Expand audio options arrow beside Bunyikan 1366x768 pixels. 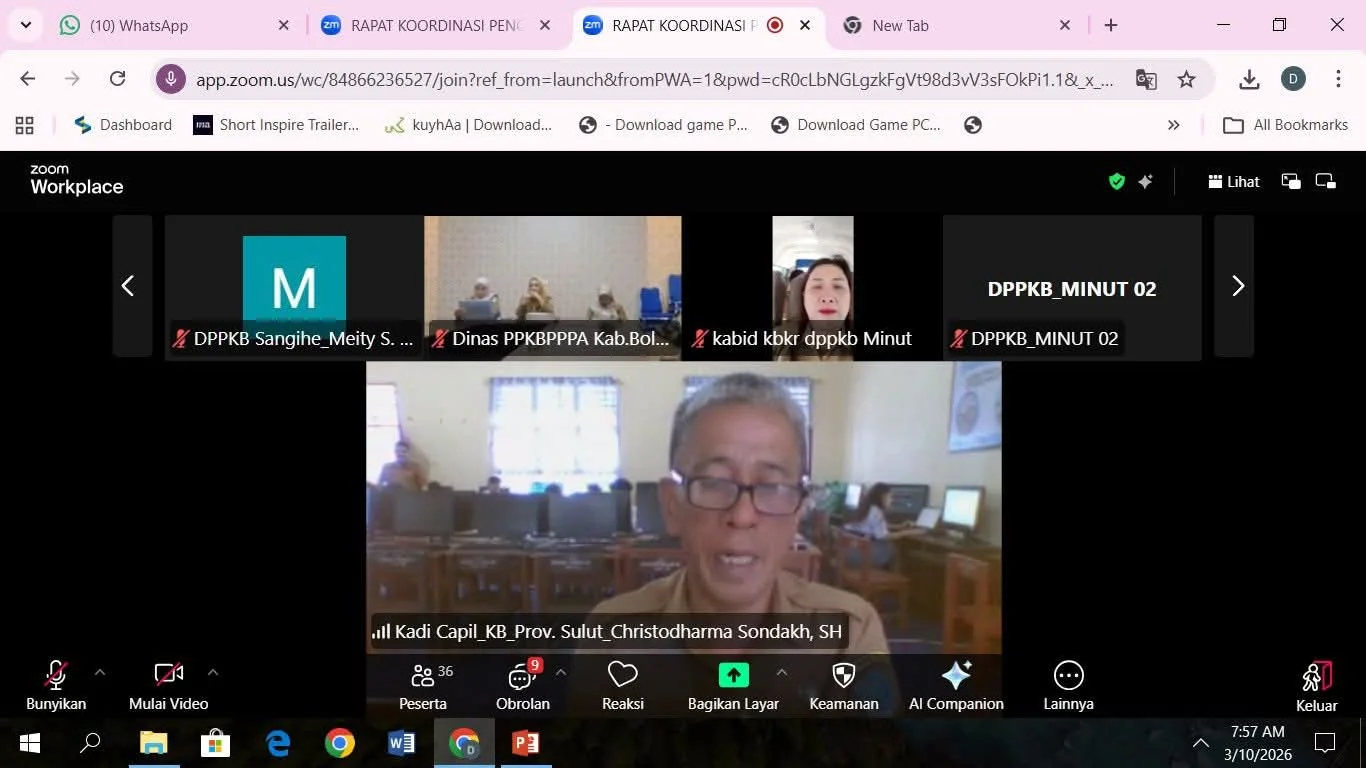pyautogui.click(x=100, y=673)
